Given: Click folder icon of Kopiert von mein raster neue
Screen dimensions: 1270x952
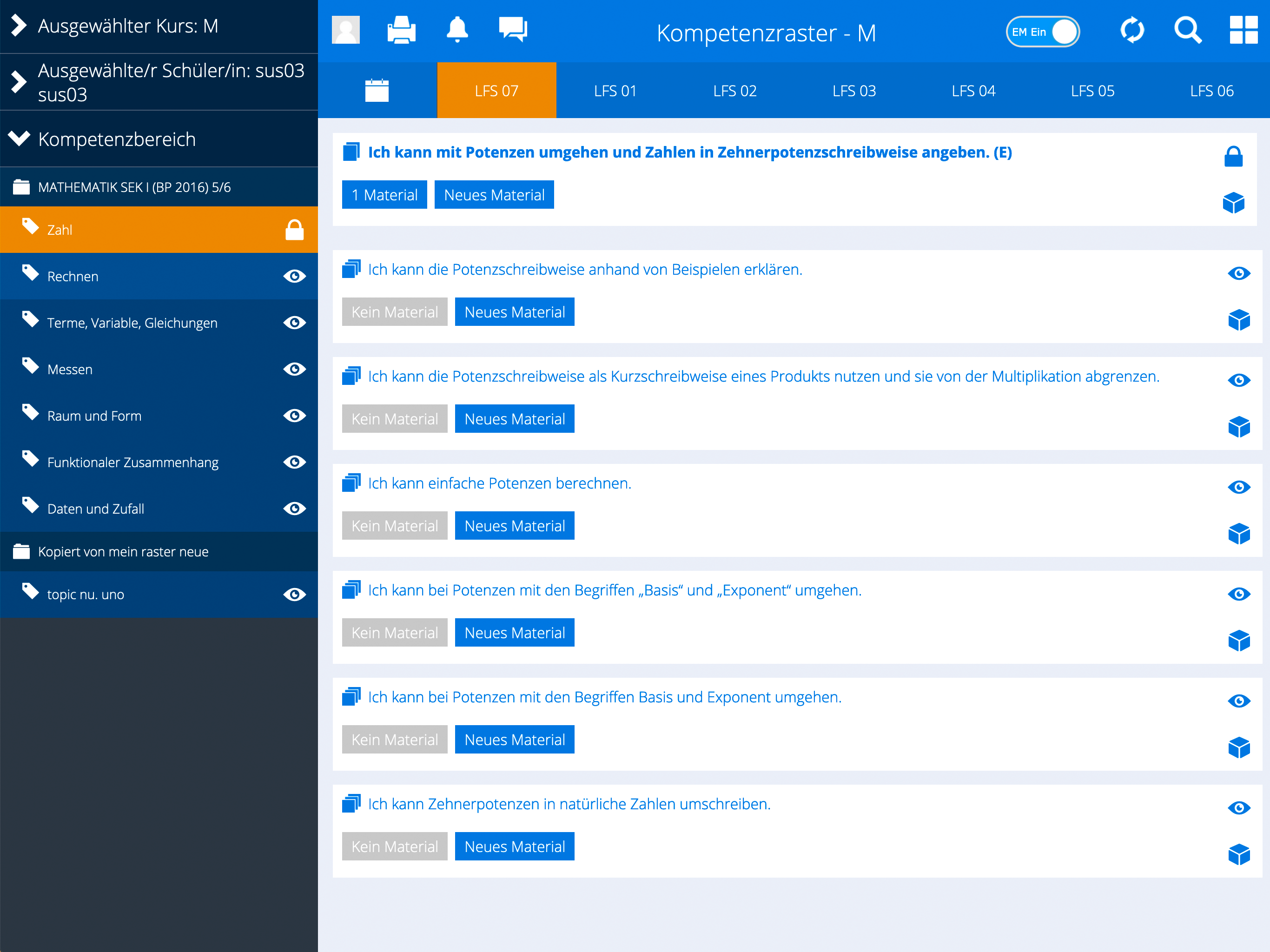Looking at the screenshot, I should click(x=21, y=551).
